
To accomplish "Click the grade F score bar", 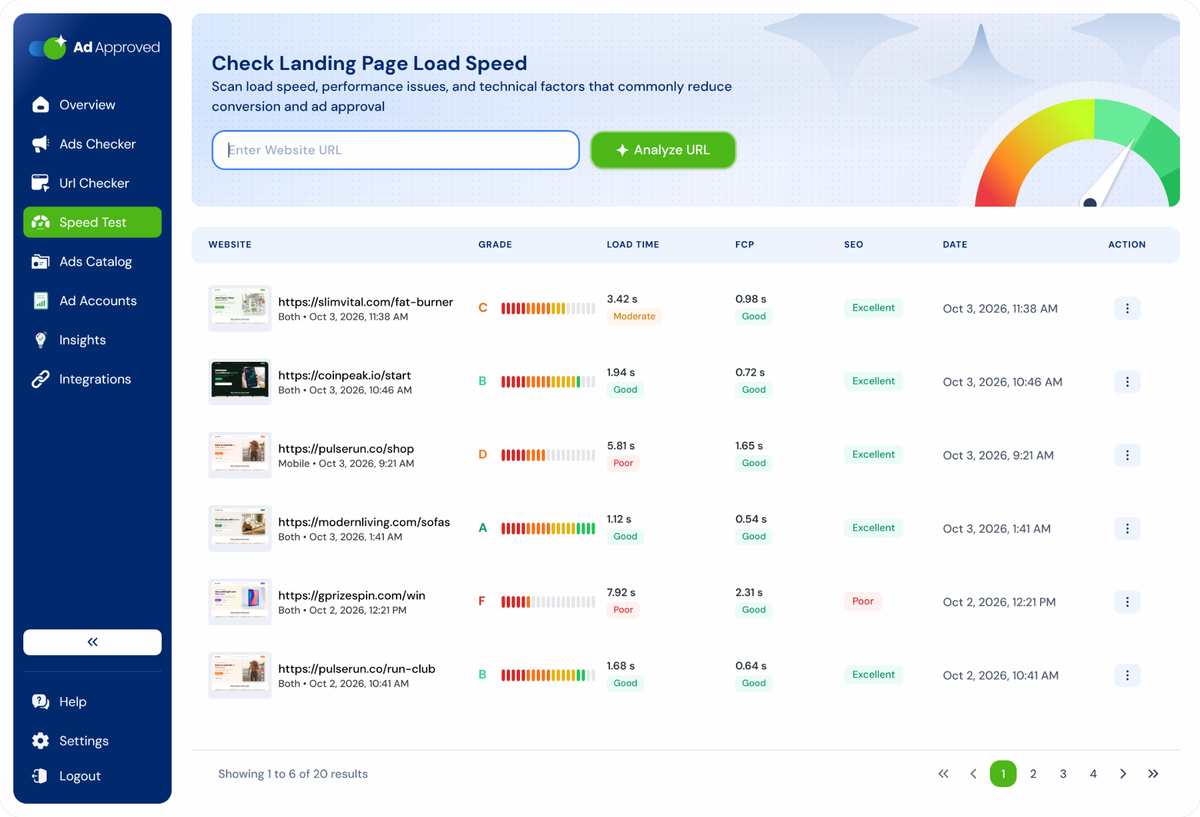I will (x=548, y=602).
